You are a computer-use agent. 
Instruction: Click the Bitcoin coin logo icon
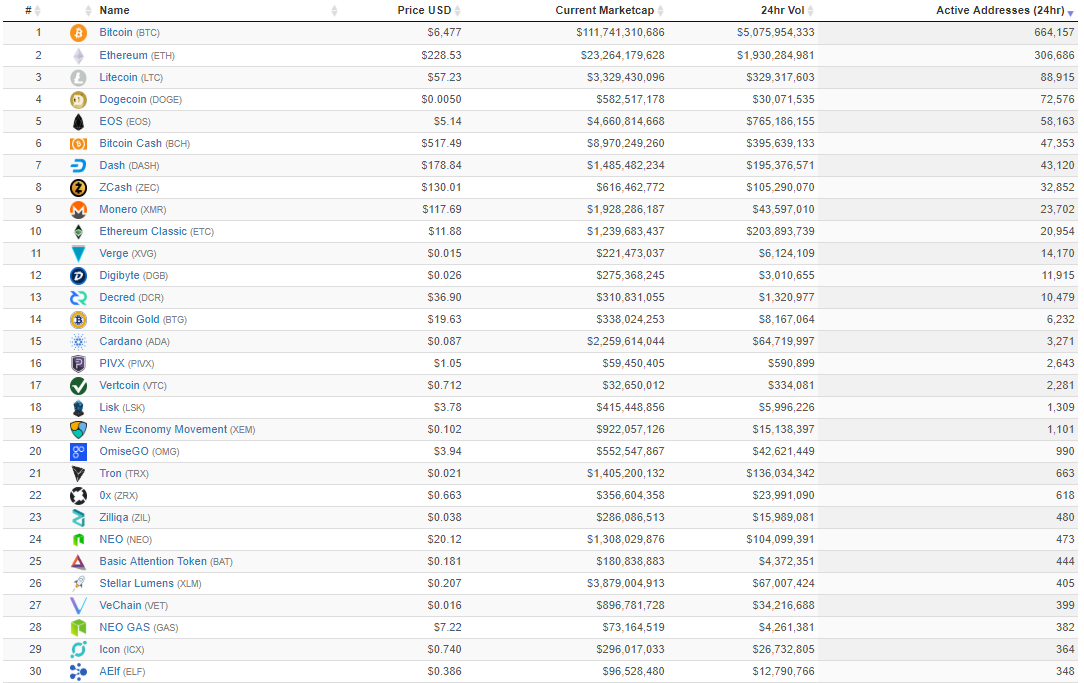click(x=78, y=33)
